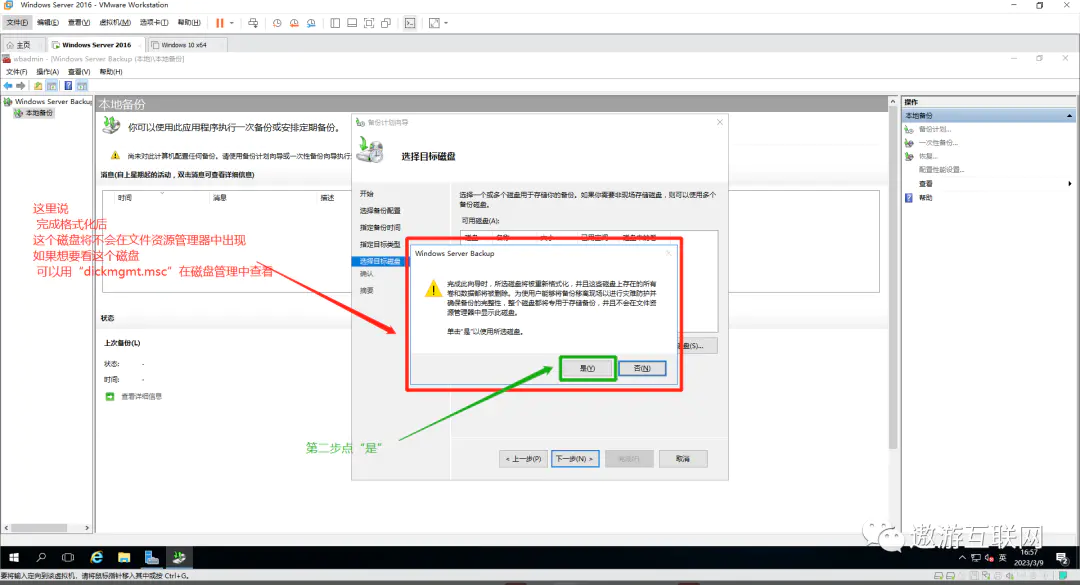Click 取消 in backup wizard

(683, 459)
